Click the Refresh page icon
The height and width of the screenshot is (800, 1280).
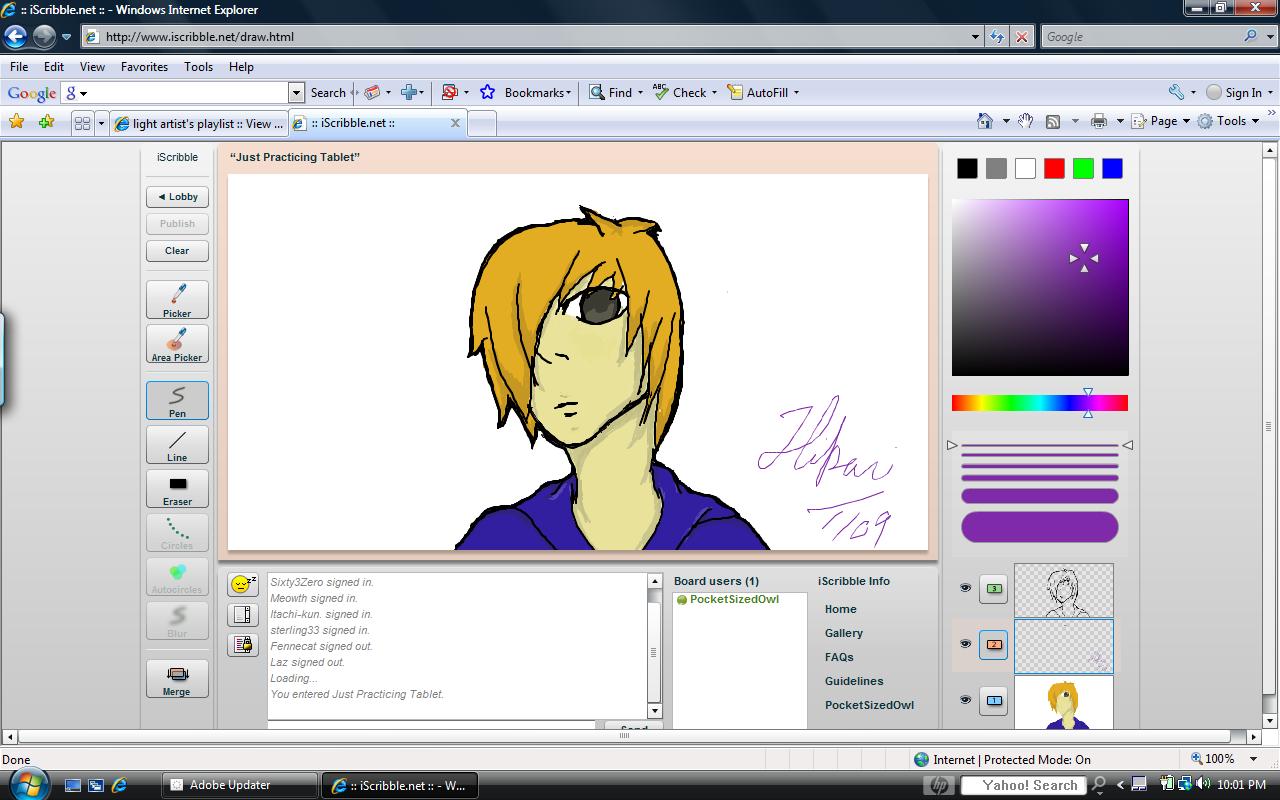coord(997,37)
